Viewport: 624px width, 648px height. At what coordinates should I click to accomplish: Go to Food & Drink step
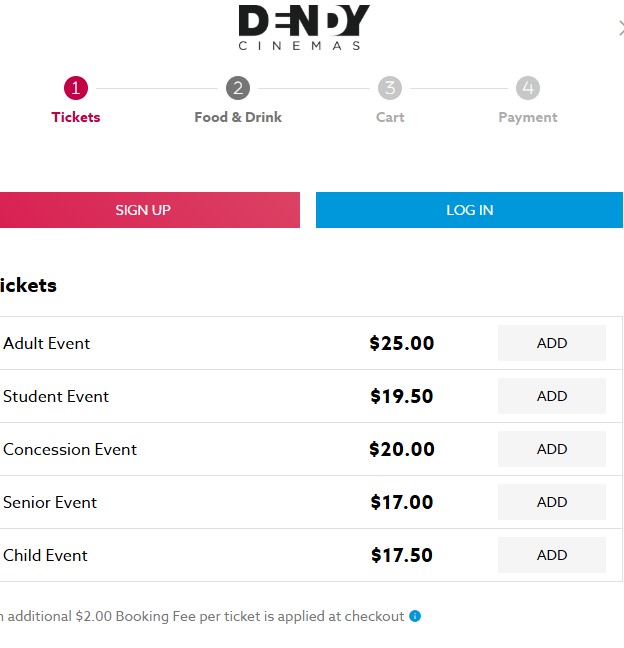pos(238,117)
